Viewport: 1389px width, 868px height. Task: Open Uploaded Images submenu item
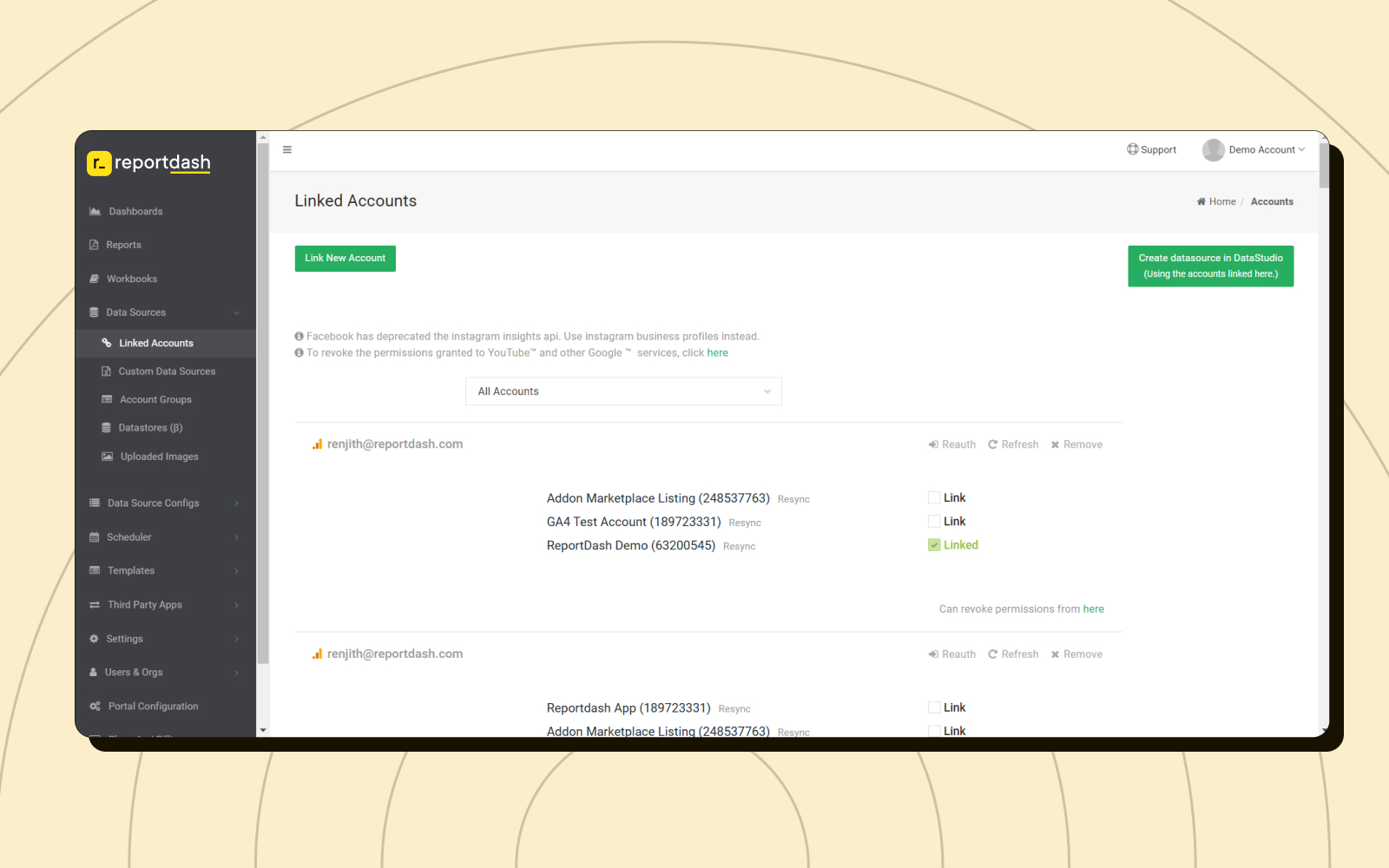pyautogui.click(x=160, y=457)
